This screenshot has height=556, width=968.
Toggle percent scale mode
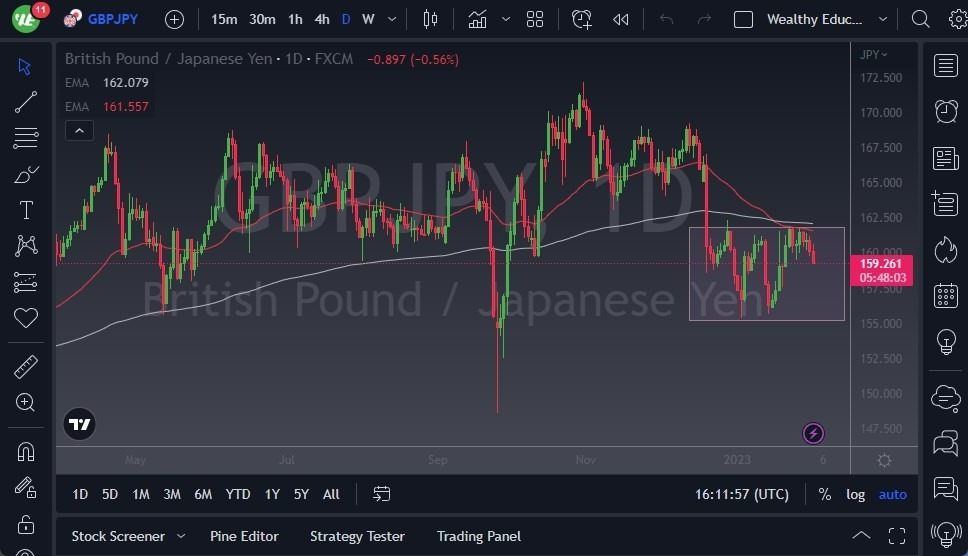(825, 494)
